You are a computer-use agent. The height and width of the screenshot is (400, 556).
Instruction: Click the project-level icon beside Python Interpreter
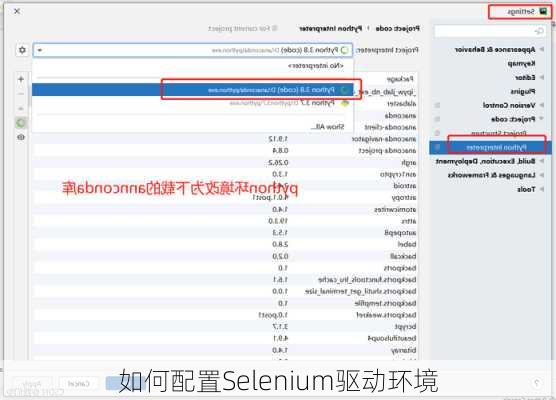[437, 147]
